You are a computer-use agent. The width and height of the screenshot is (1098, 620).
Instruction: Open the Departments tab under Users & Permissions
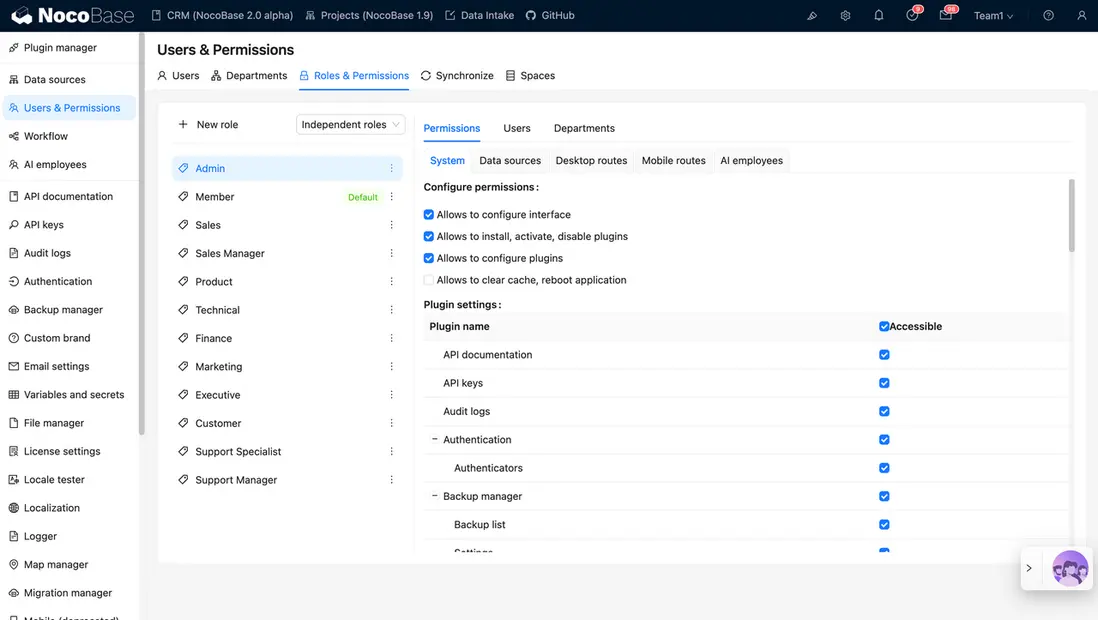pos(249,76)
